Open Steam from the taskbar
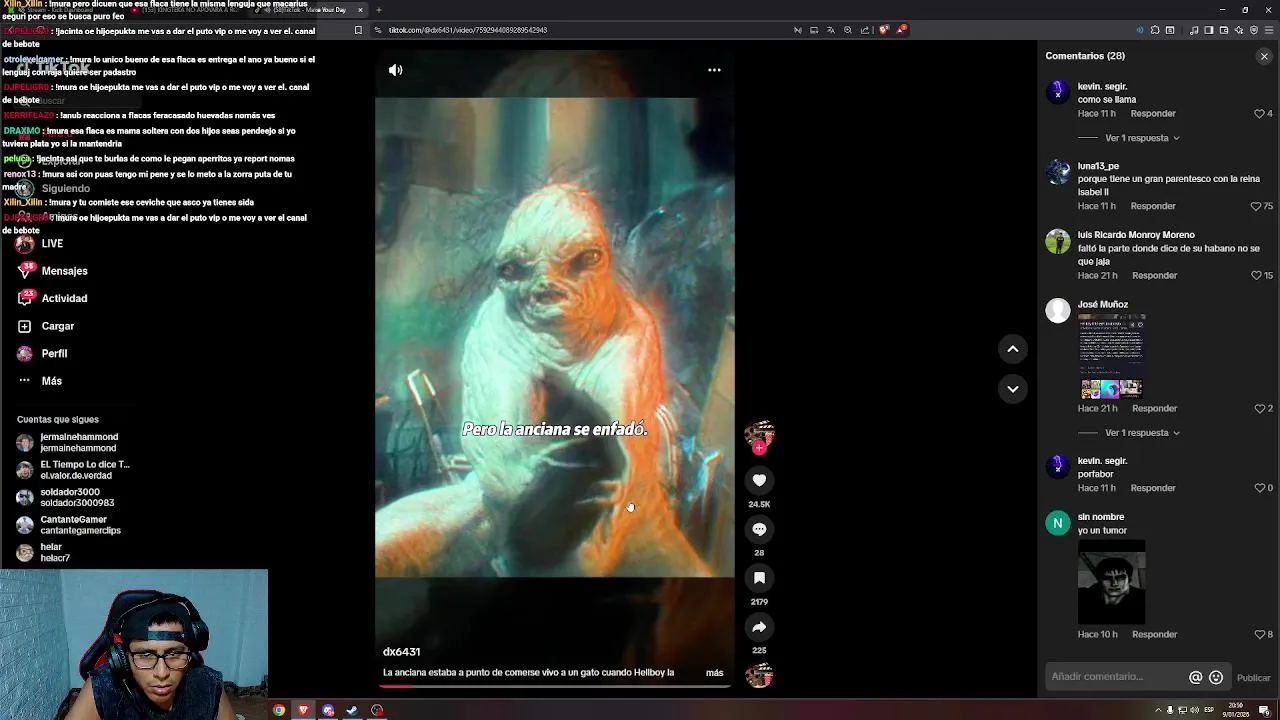This screenshot has height=720, width=1280. tap(352, 710)
